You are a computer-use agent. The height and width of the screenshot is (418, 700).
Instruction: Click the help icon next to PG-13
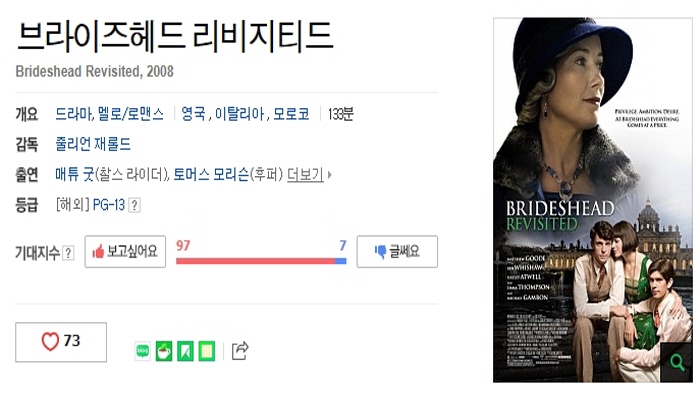[134, 205]
